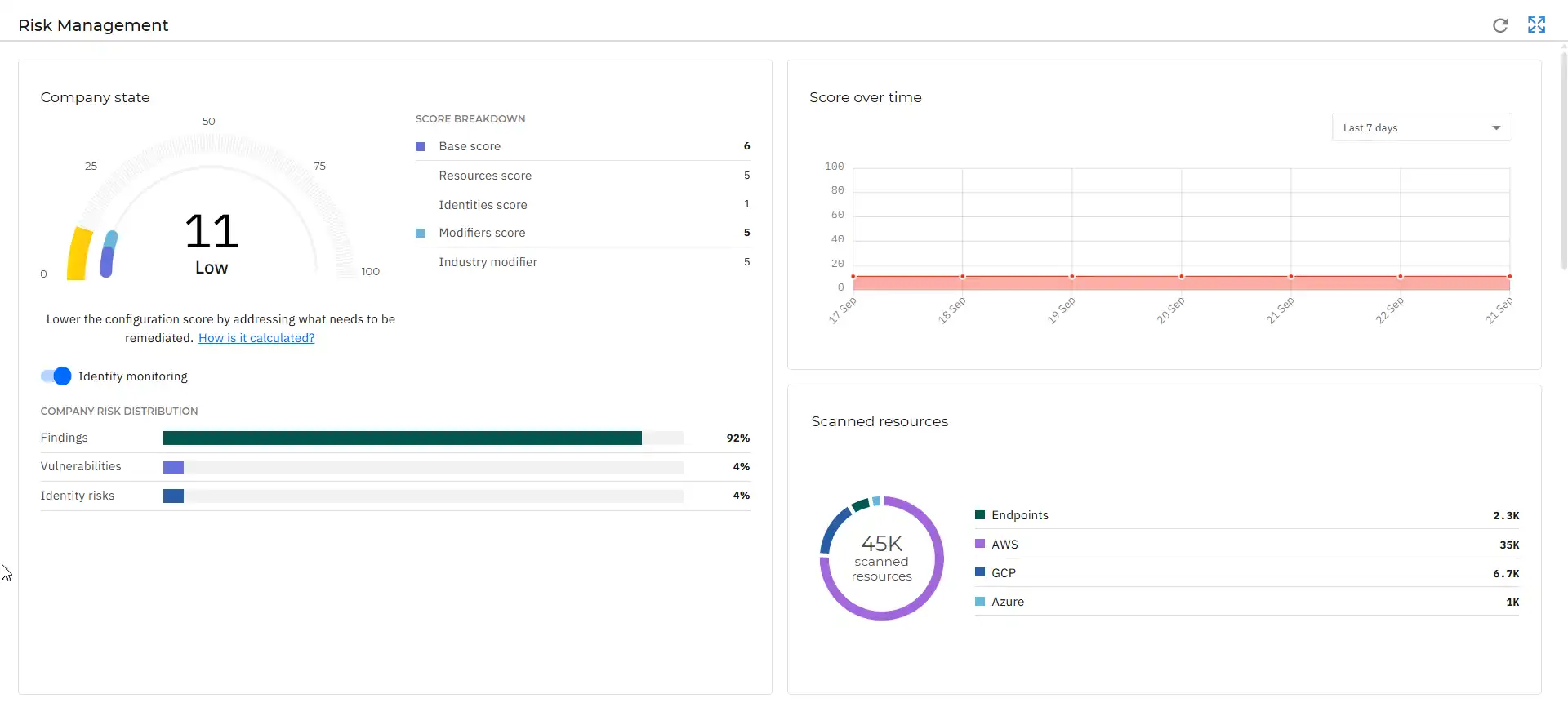The height and width of the screenshot is (703, 1568).
Task: Open the How is it calculated? link
Action: tap(256, 338)
